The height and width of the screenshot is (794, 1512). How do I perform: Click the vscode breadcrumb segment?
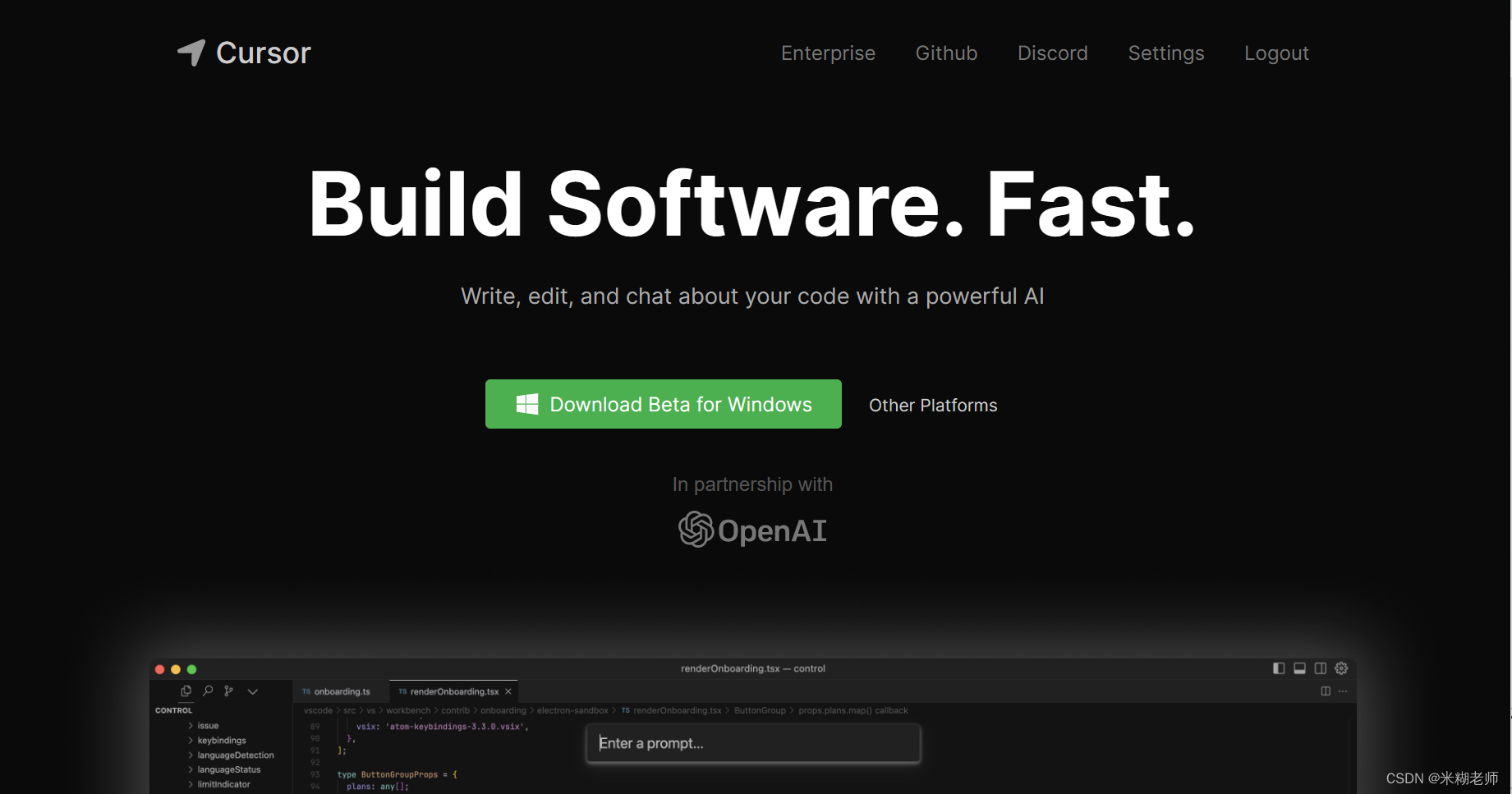click(318, 711)
